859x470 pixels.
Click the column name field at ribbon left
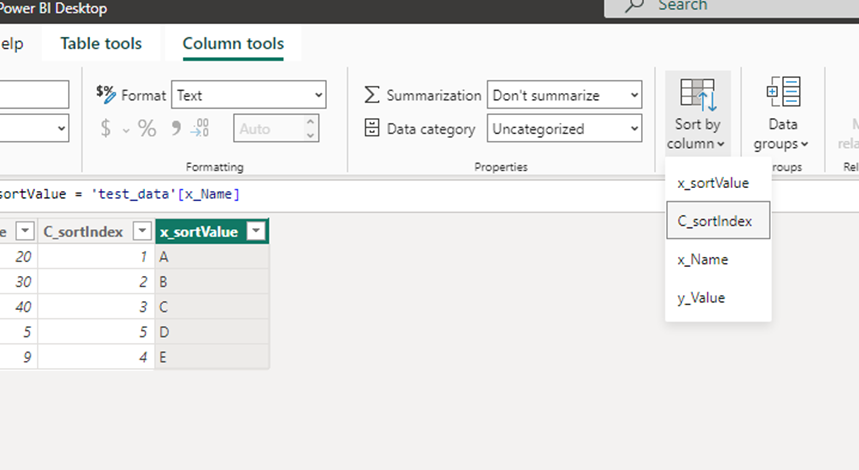34,95
